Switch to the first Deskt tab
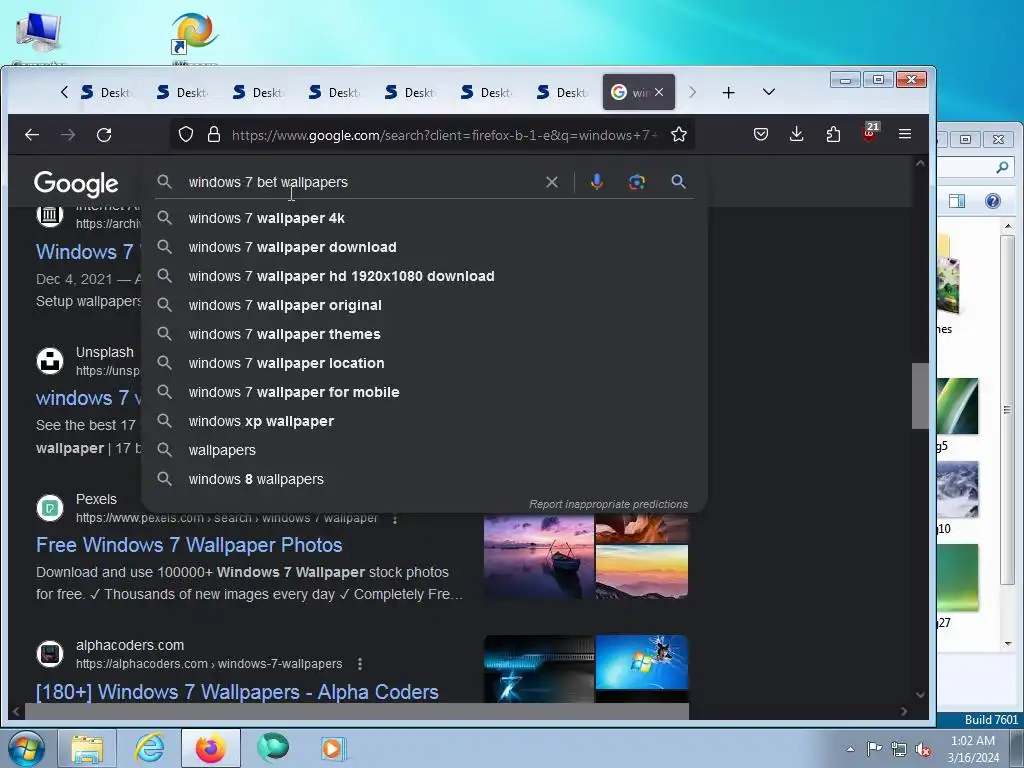 pos(106,92)
